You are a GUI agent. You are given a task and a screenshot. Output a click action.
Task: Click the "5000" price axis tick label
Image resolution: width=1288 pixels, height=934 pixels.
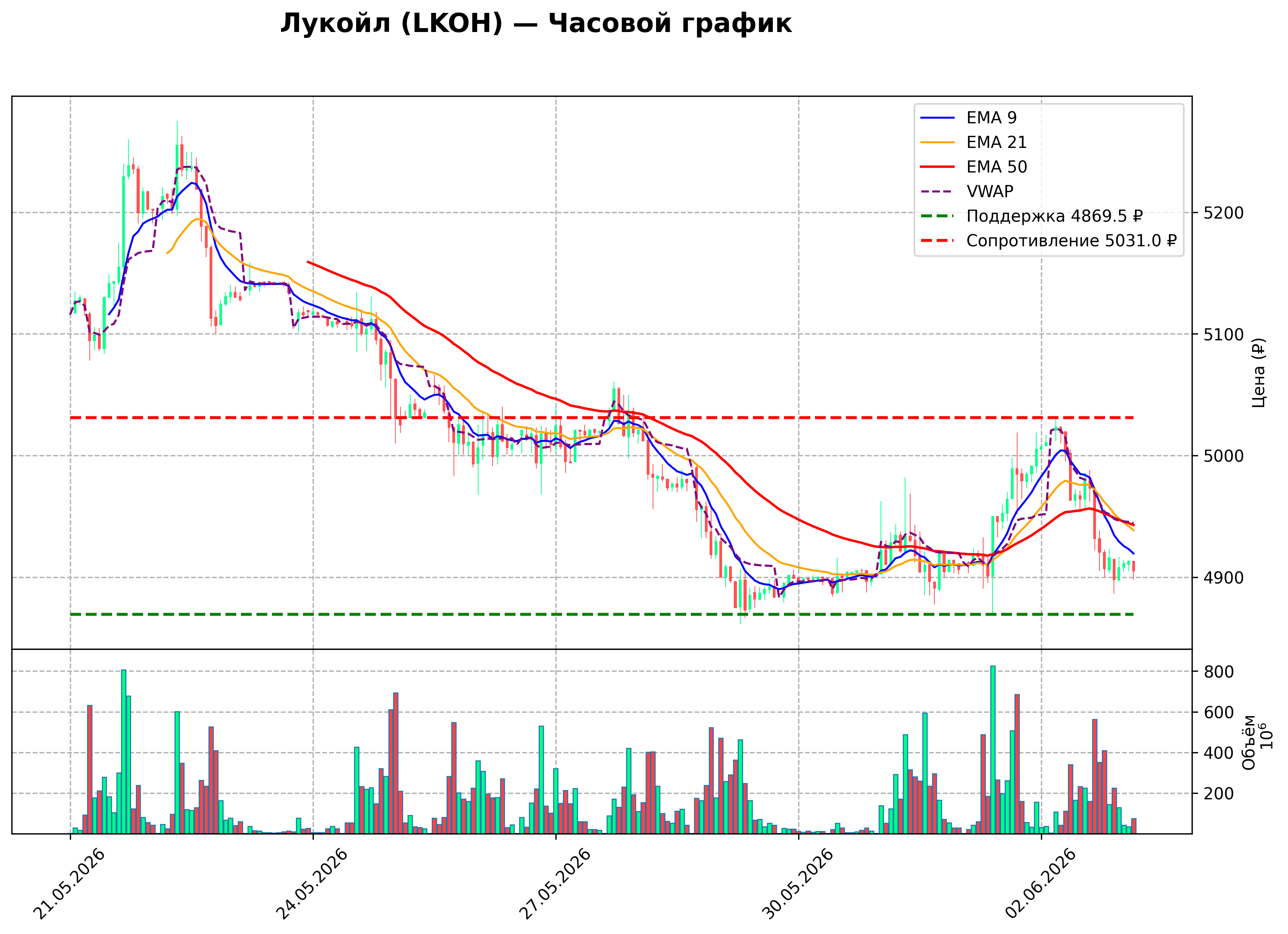click(x=1223, y=456)
